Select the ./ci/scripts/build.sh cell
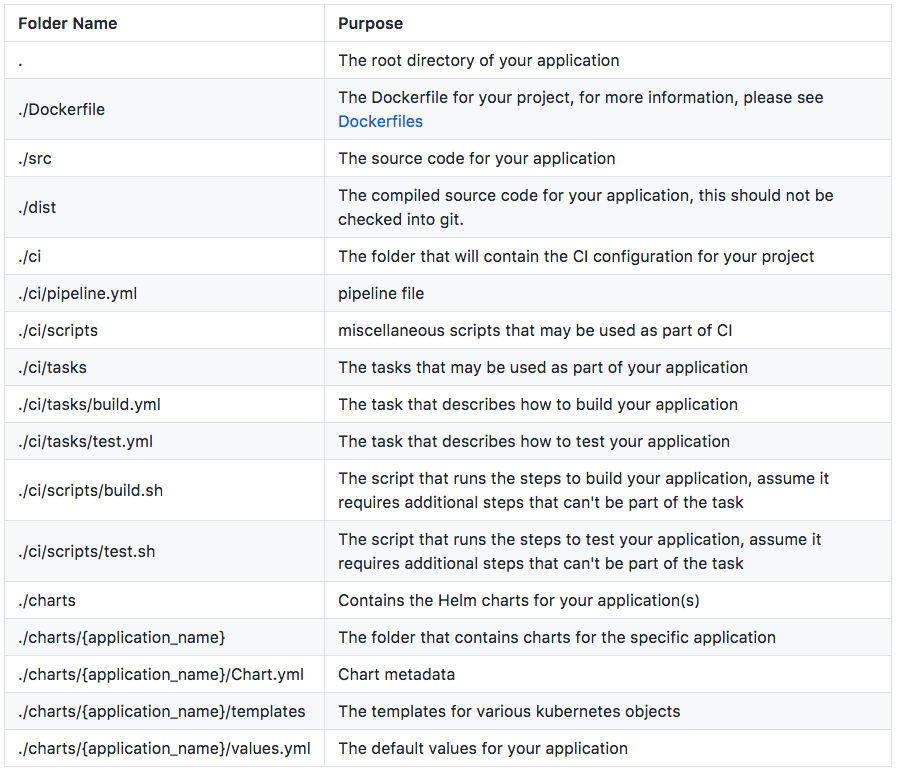This screenshot has height=777, width=898. click(x=164, y=490)
